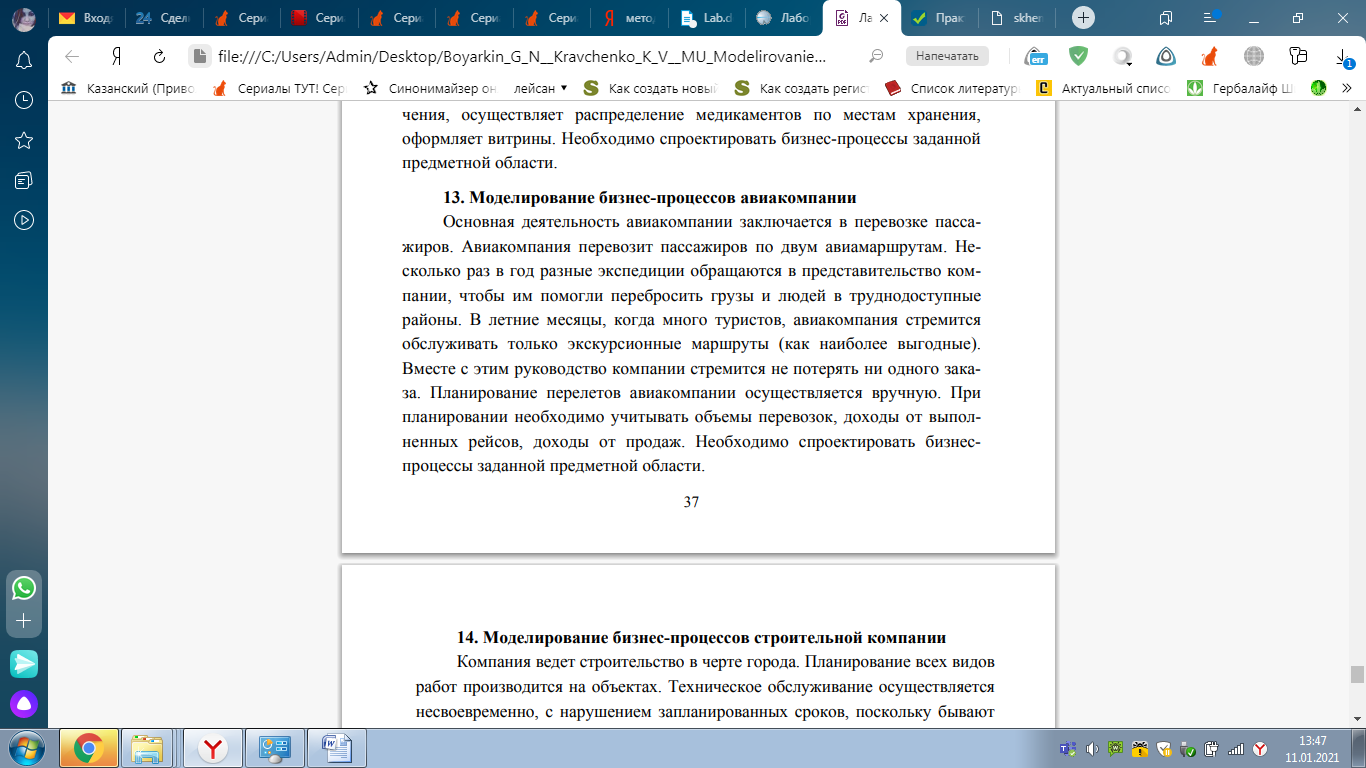Switch to the Лабо tab with globe icon
Screen dimensions: 1366x768
tap(784, 17)
